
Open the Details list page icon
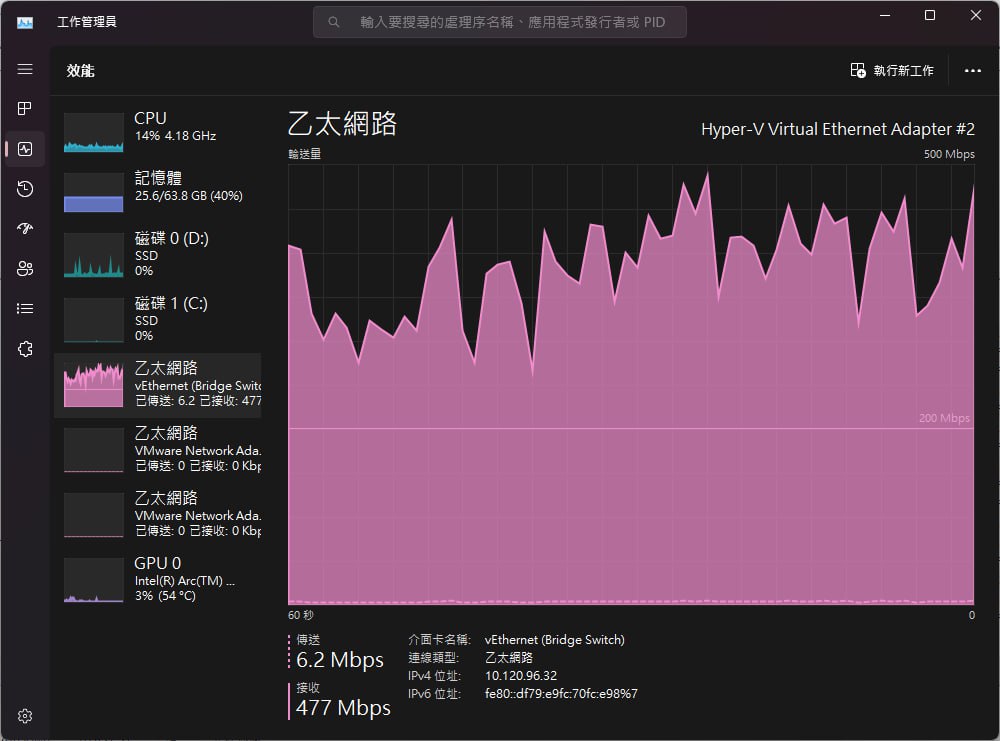coord(25,309)
